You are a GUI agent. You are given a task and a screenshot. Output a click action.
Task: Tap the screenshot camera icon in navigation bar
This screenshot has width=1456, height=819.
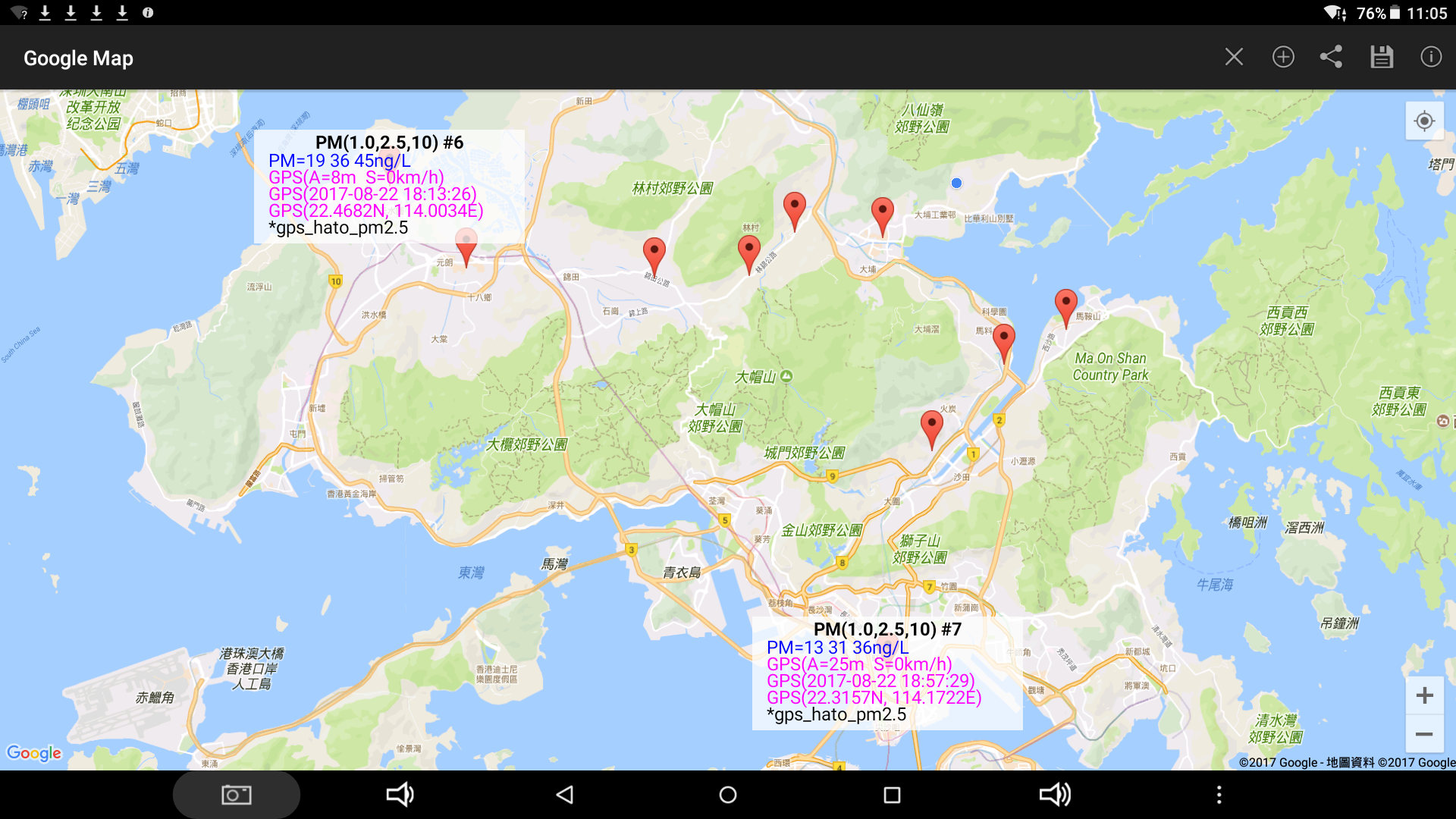click(236, 795)
